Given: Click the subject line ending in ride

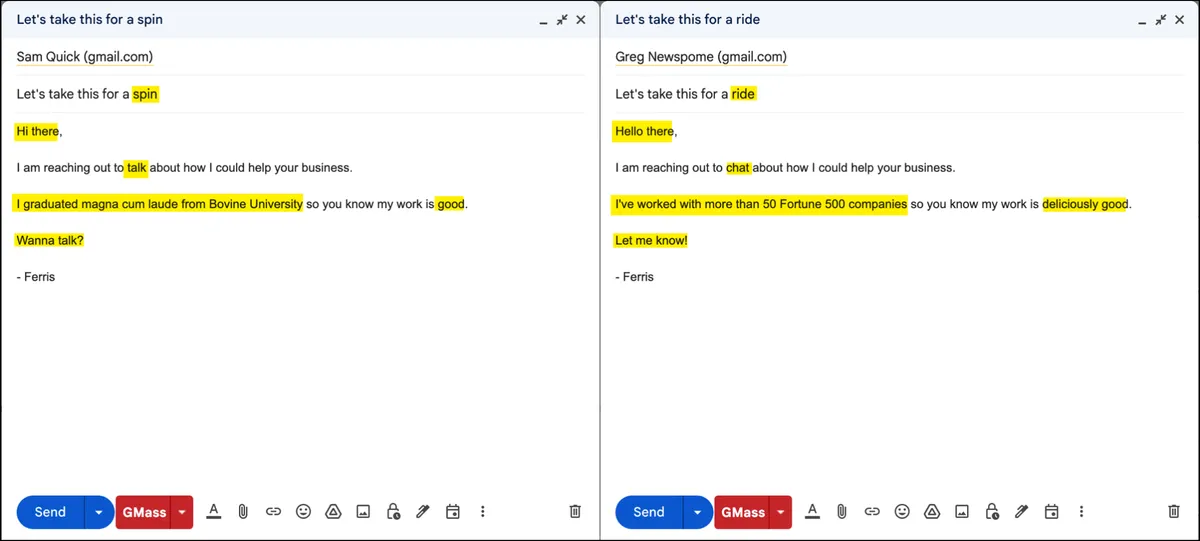Looking at the screenshot, I should (899, 94).
